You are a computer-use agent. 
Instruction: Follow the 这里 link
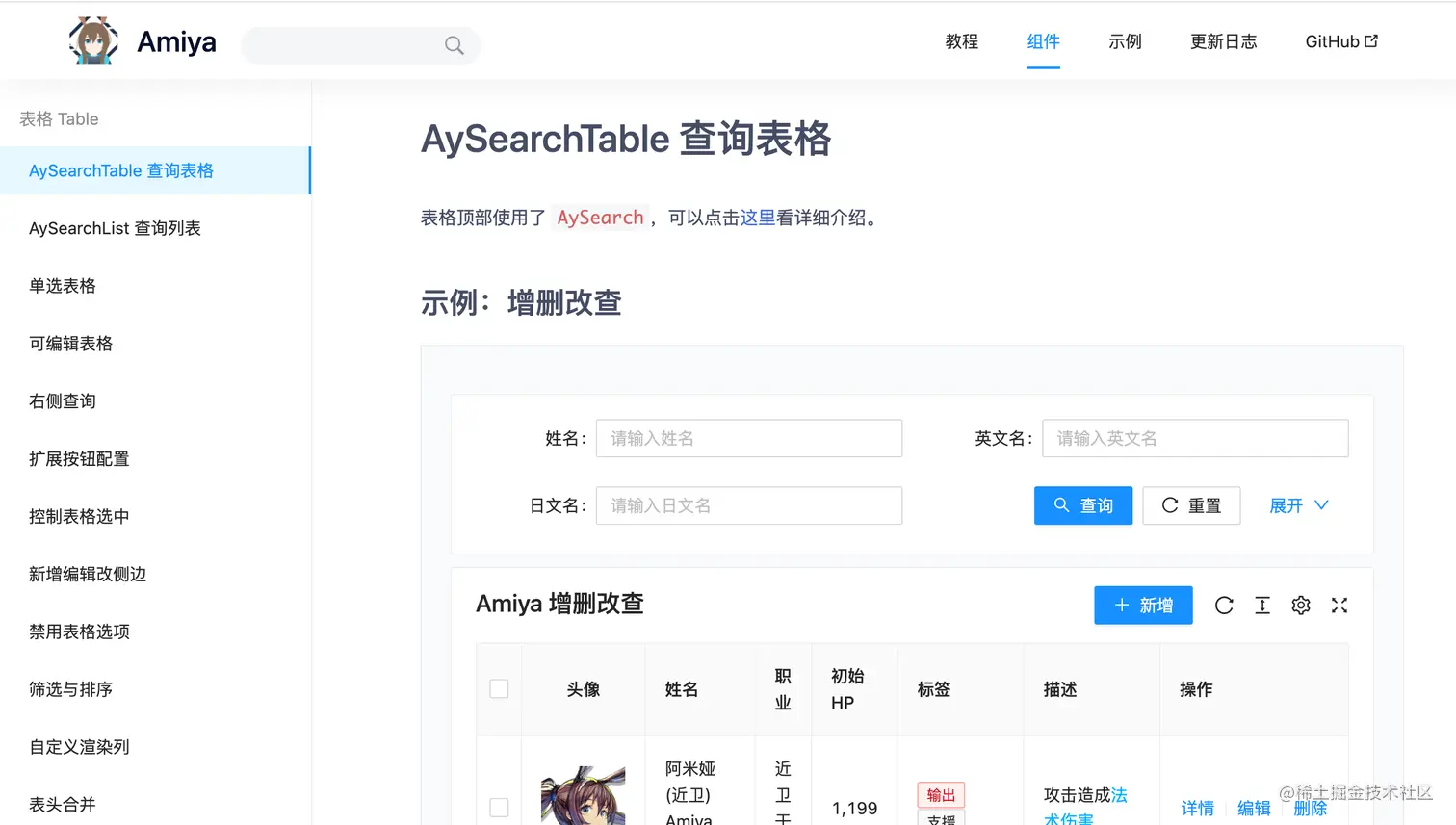point(758,218)
